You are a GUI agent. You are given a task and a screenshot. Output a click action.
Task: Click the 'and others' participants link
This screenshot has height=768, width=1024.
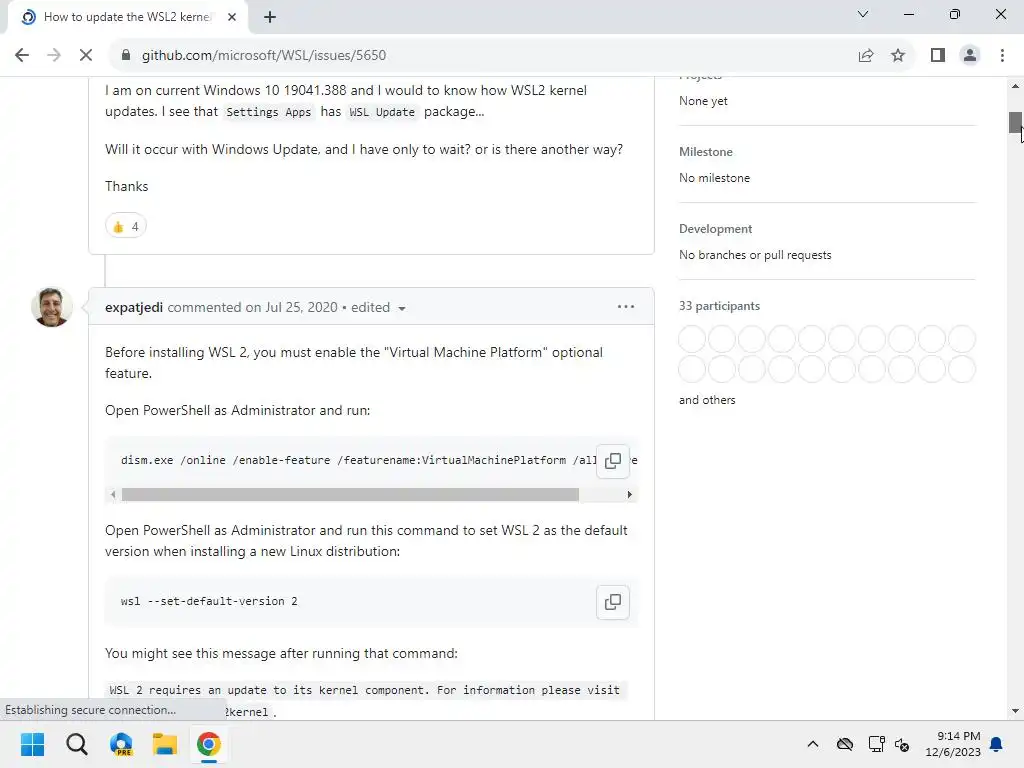[707, 400]
